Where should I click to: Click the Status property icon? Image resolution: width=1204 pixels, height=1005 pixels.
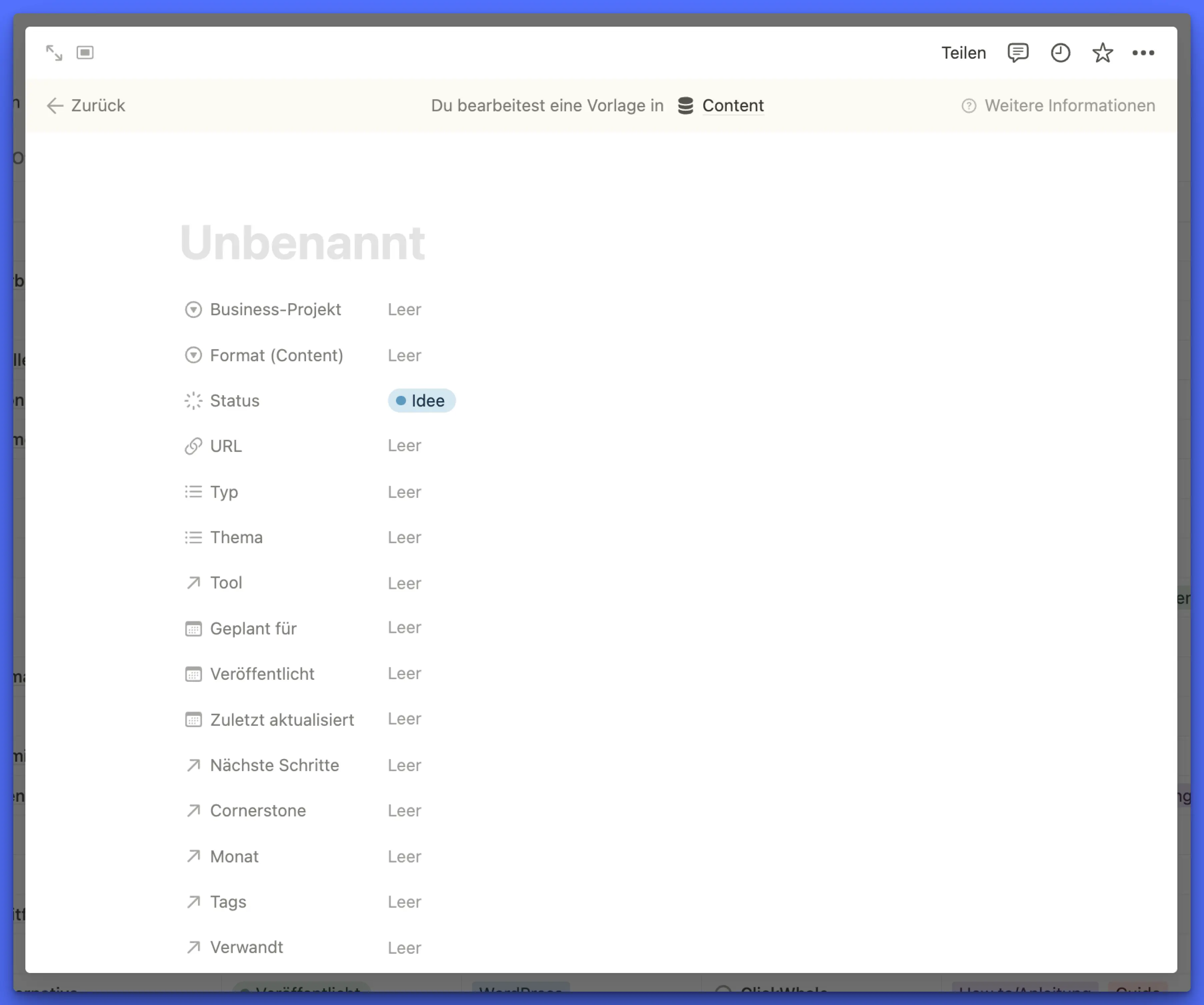tap(193, 401)
